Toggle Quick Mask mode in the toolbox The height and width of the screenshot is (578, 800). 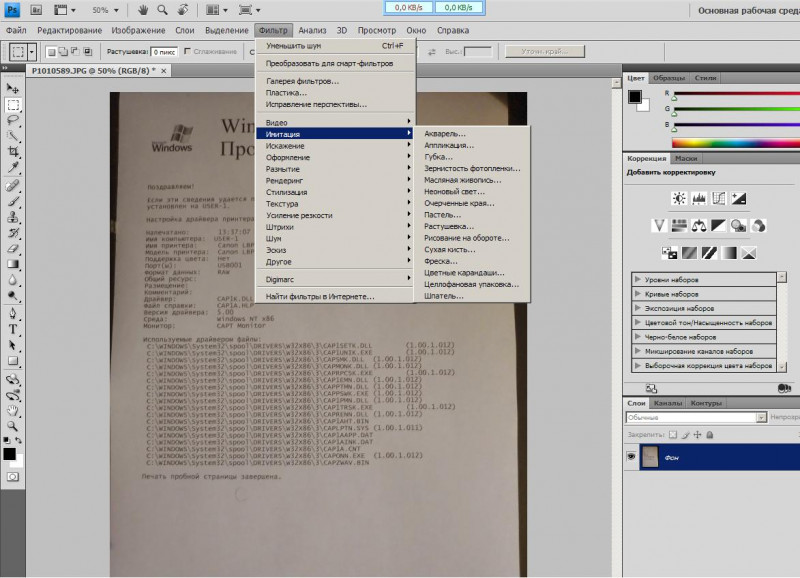click(x=13, y=476)
